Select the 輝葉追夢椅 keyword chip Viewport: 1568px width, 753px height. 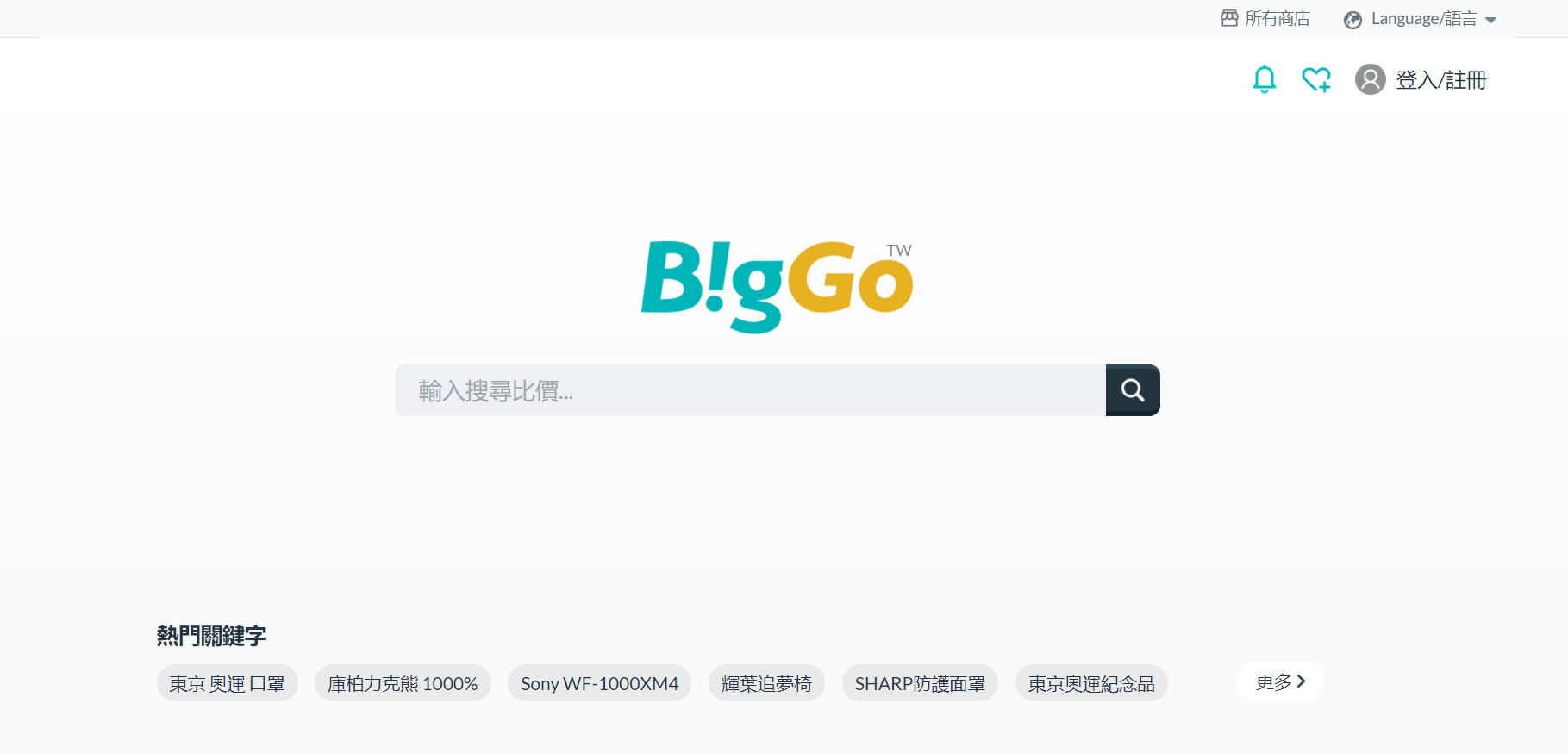coord(766,683)
